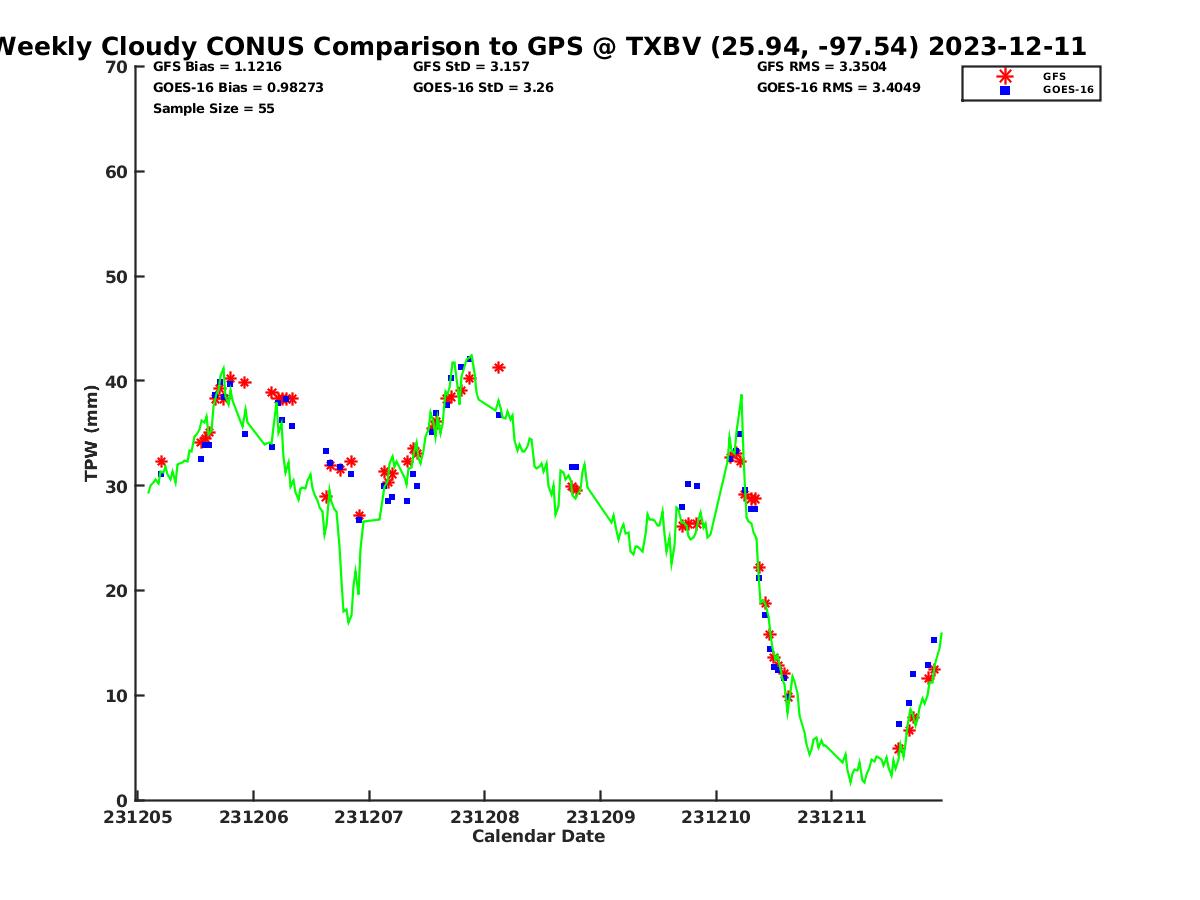Select the isolated GFS asterisk after 231208
The height and width of the screenshot is (900, 1200).
(x=499, y=368)
